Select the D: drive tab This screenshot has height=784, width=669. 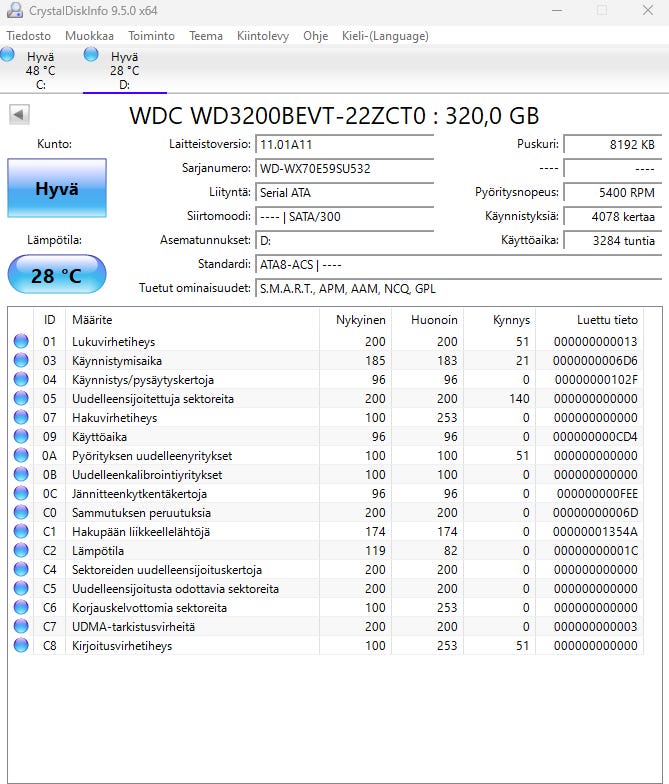(x=125, y=70)
